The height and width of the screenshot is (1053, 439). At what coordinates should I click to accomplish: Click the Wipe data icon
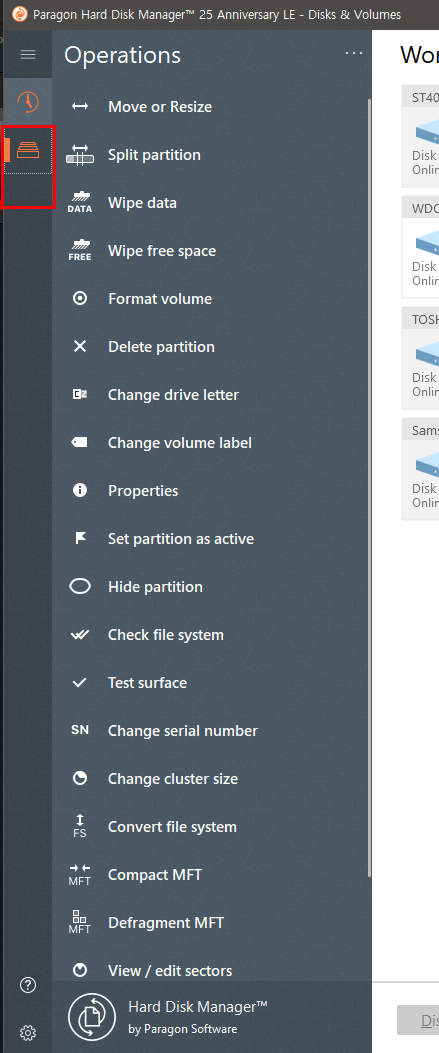(80, 202)
